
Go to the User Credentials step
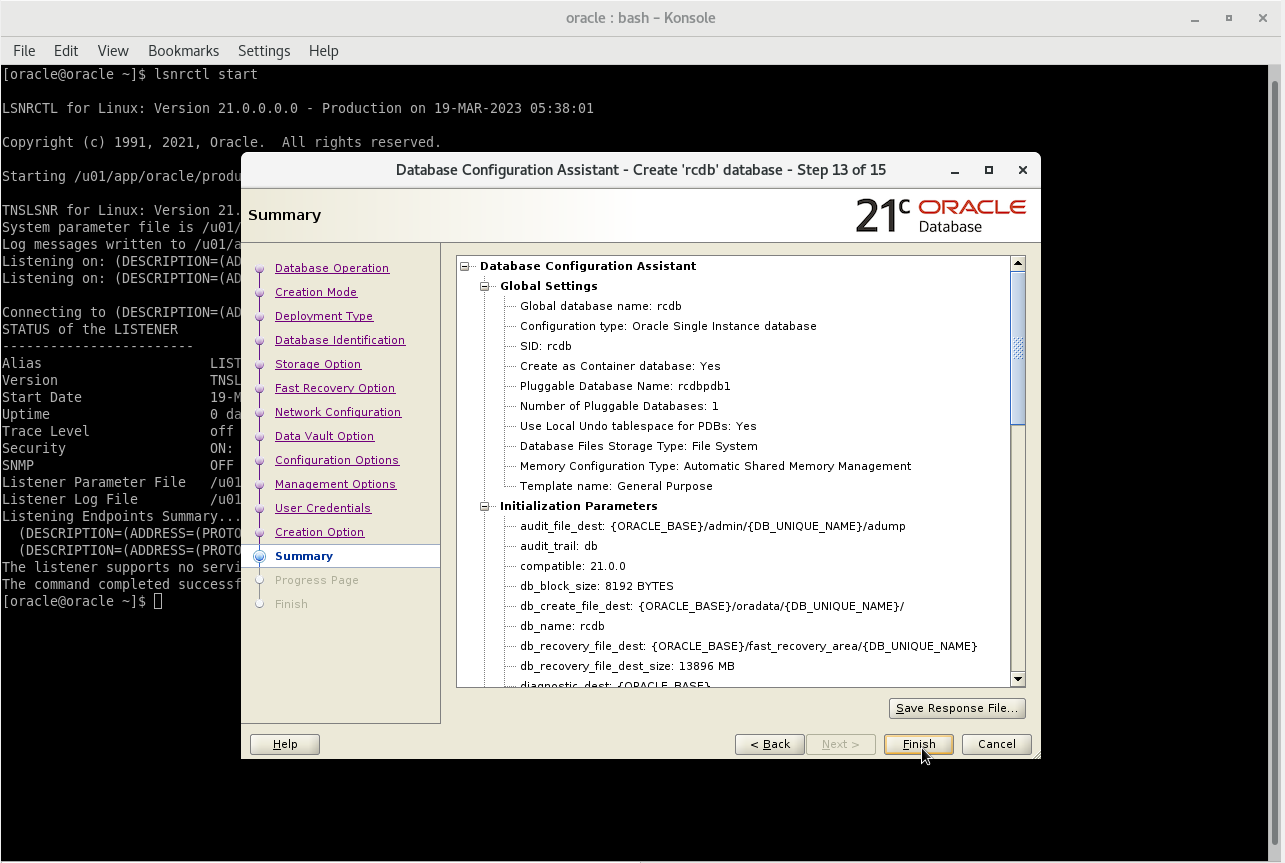(323, 508)
